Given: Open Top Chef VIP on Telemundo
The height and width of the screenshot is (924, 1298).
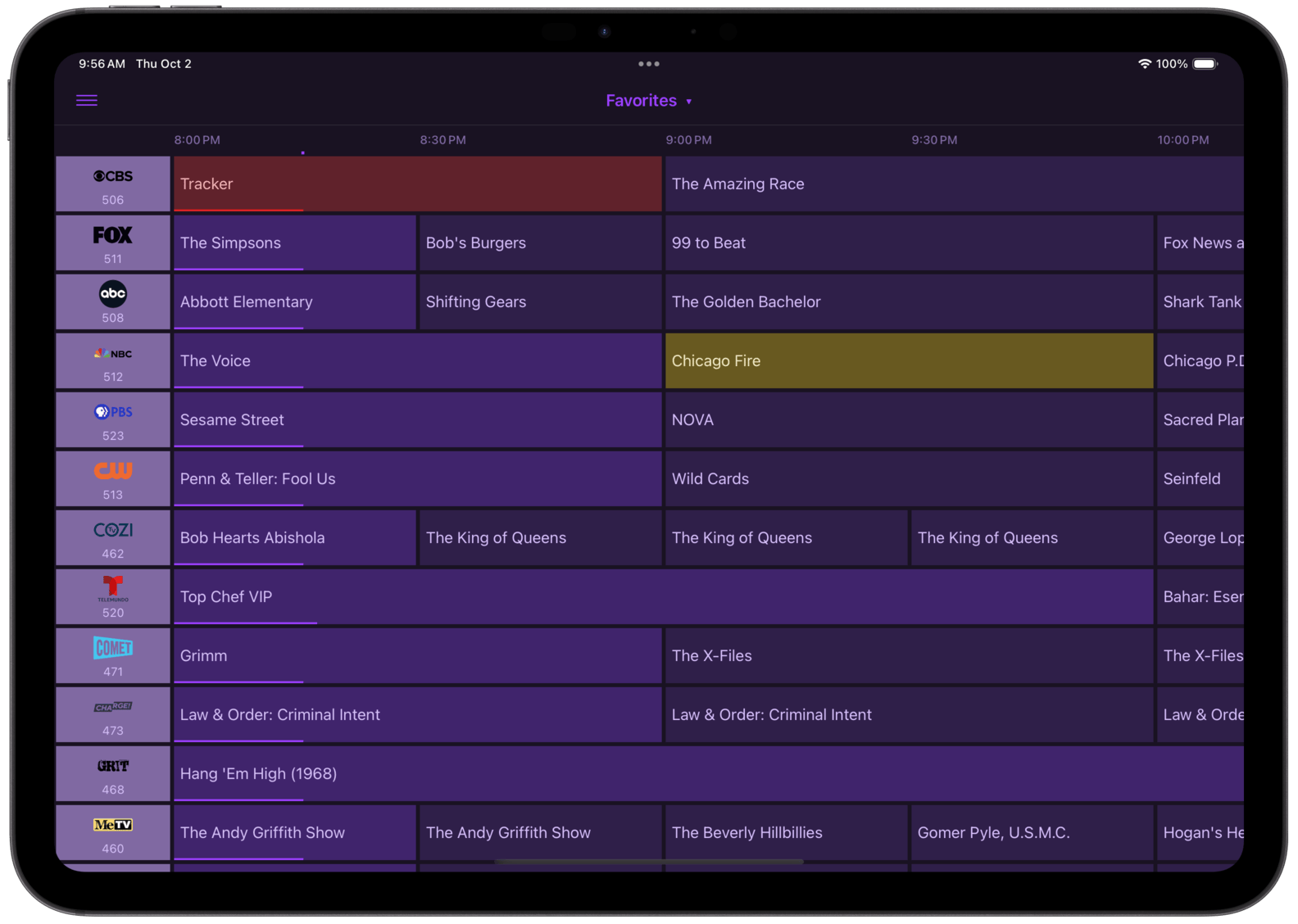Looking at the screenshot, I should pyautogui.click(x=663, y=597).
